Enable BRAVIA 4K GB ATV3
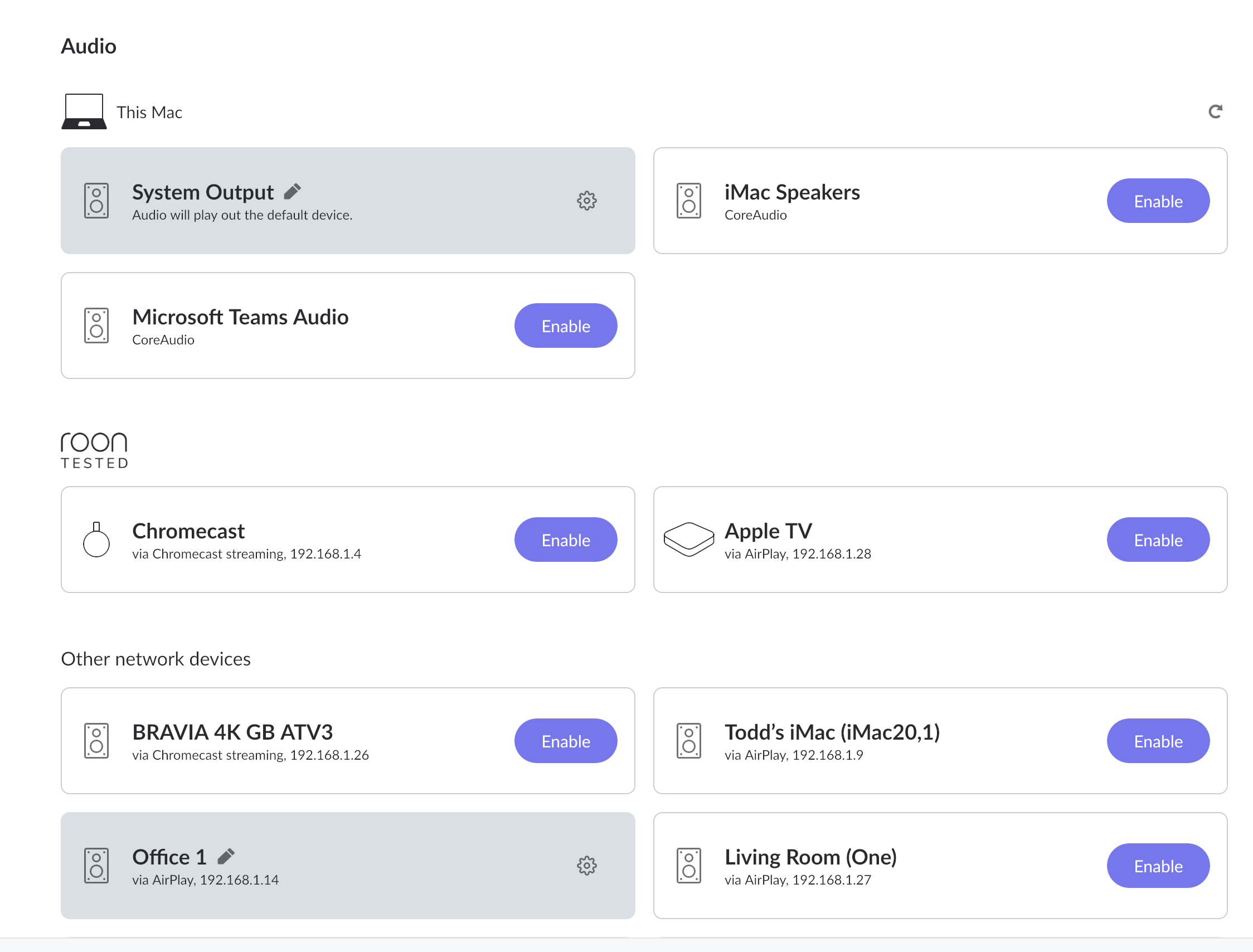 pos(566,741)
